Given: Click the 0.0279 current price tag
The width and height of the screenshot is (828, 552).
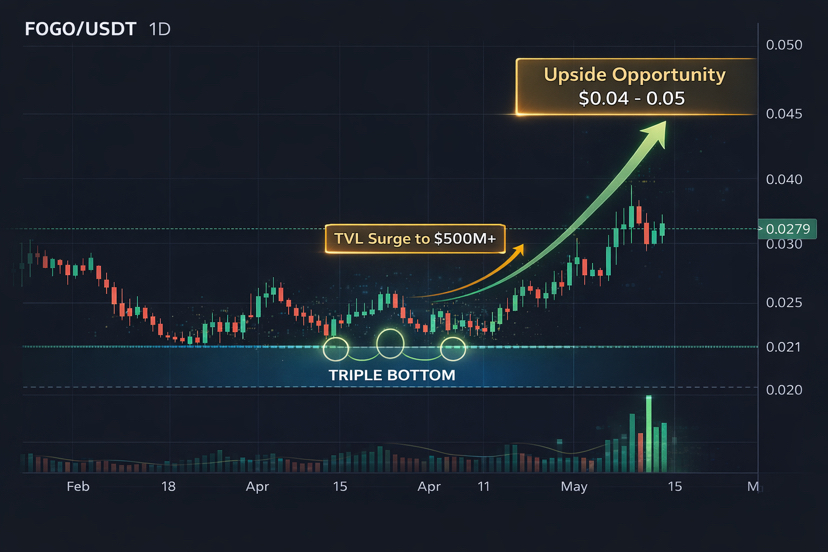Looking at the screenshot, I should coord(787,229).
